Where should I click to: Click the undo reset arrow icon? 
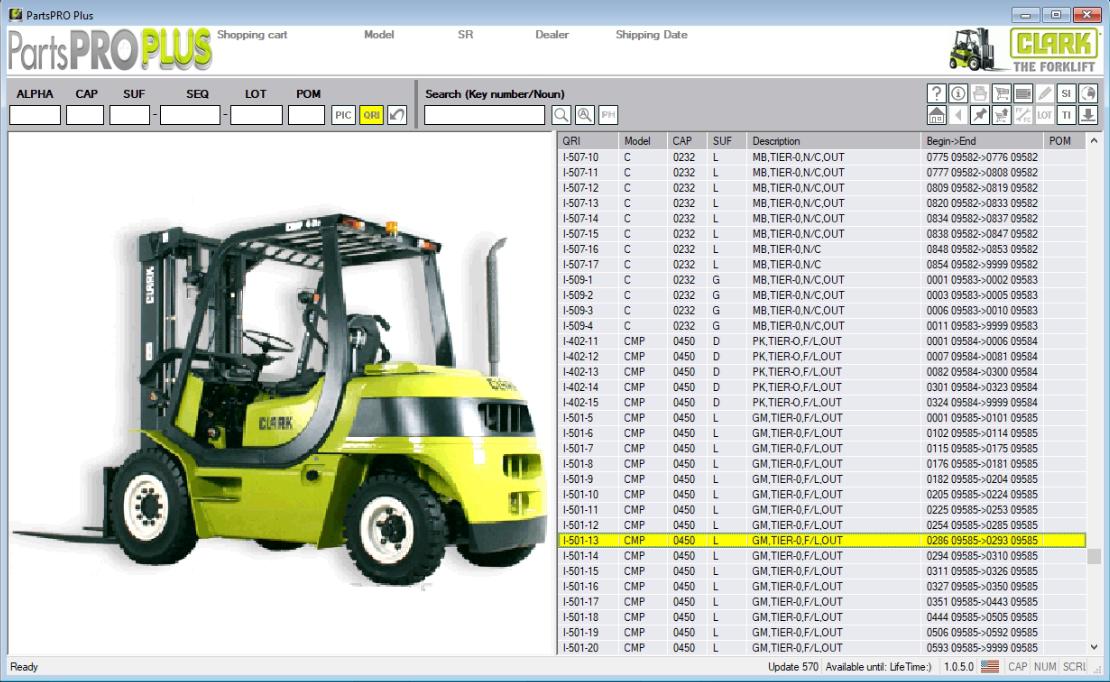pos(397,115)
